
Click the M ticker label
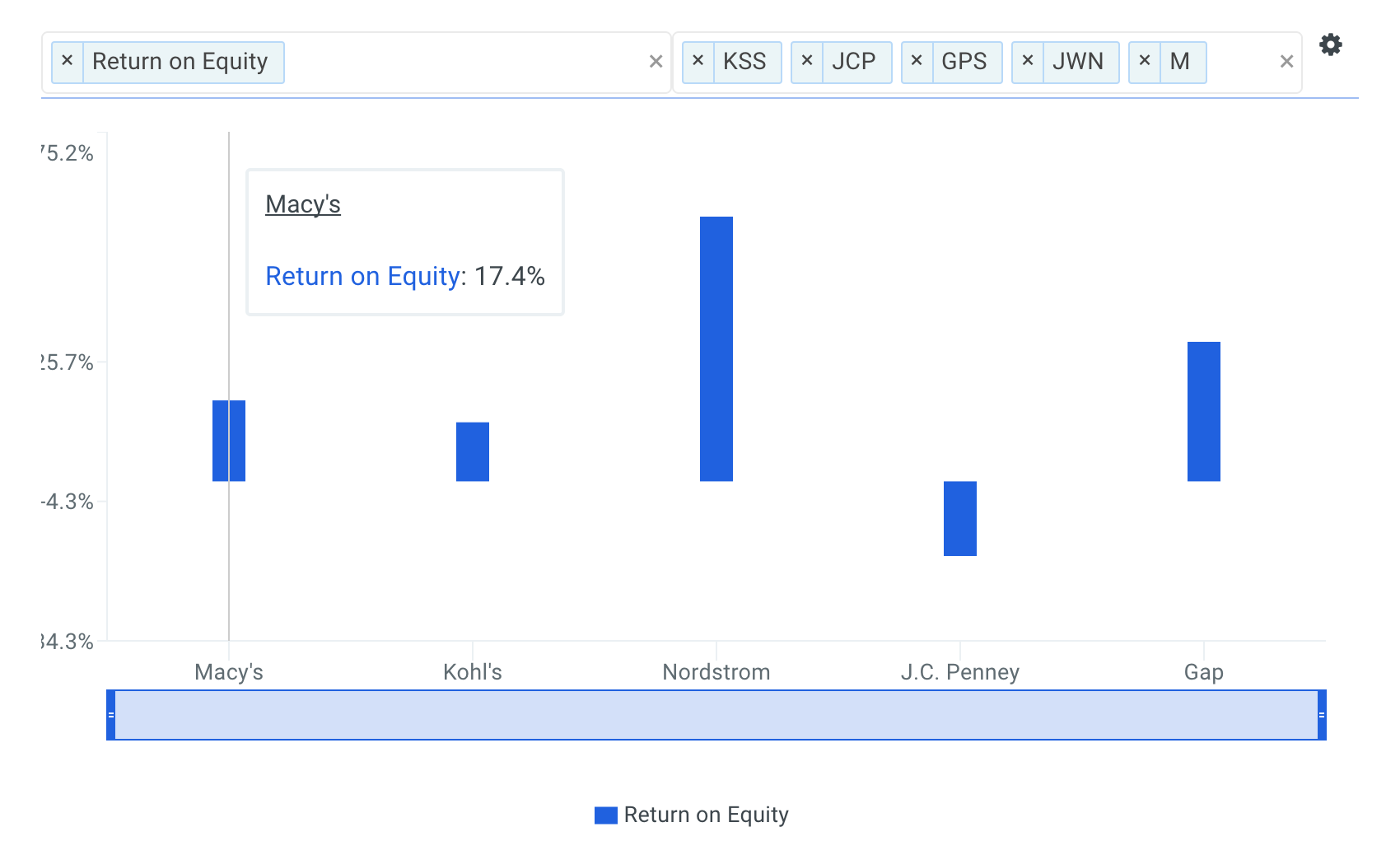tap(1180, 62)
